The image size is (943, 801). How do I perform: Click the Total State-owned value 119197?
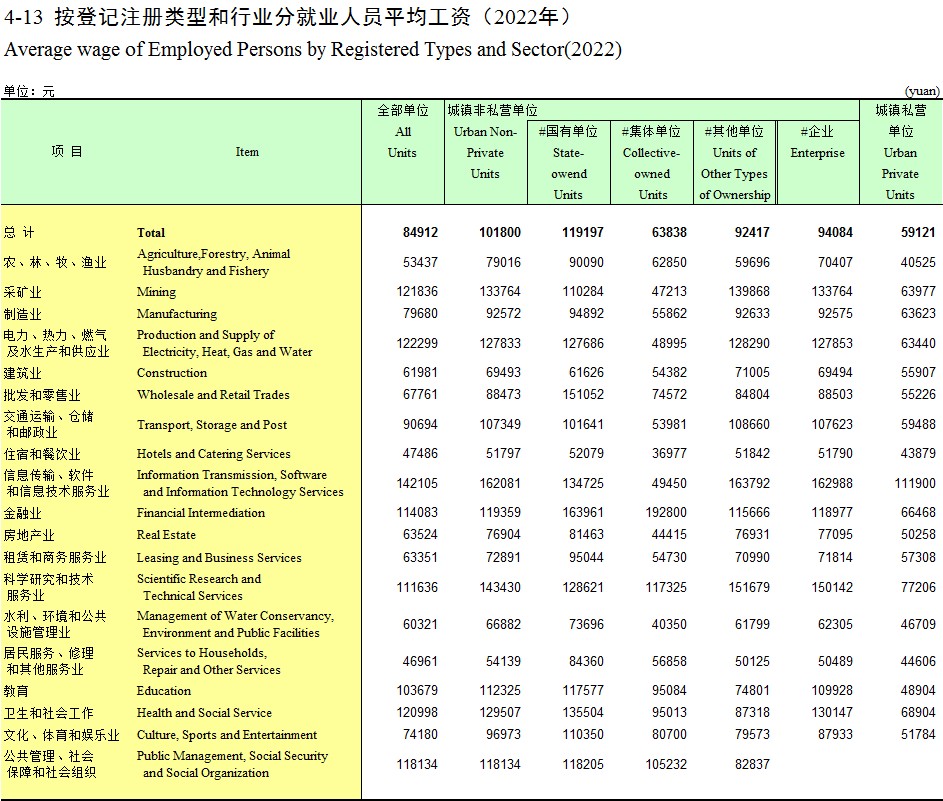coord(583,233)
